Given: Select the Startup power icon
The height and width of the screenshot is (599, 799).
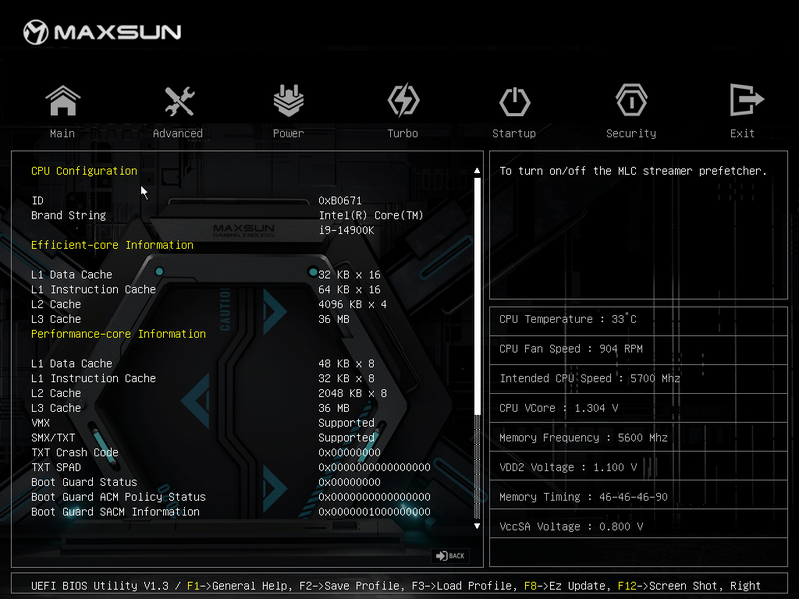Looking at the screenshot, I should [x=515, y=101].
